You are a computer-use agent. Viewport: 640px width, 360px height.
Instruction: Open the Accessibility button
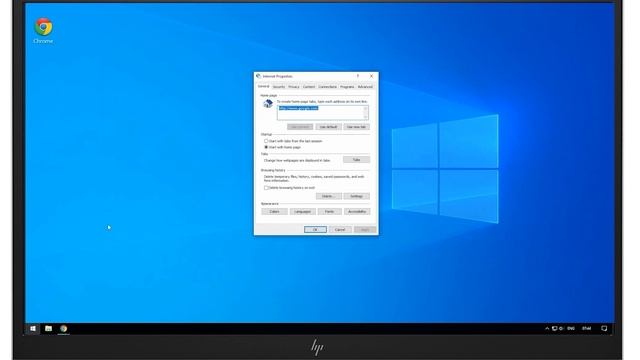click(x=357, y=211)
